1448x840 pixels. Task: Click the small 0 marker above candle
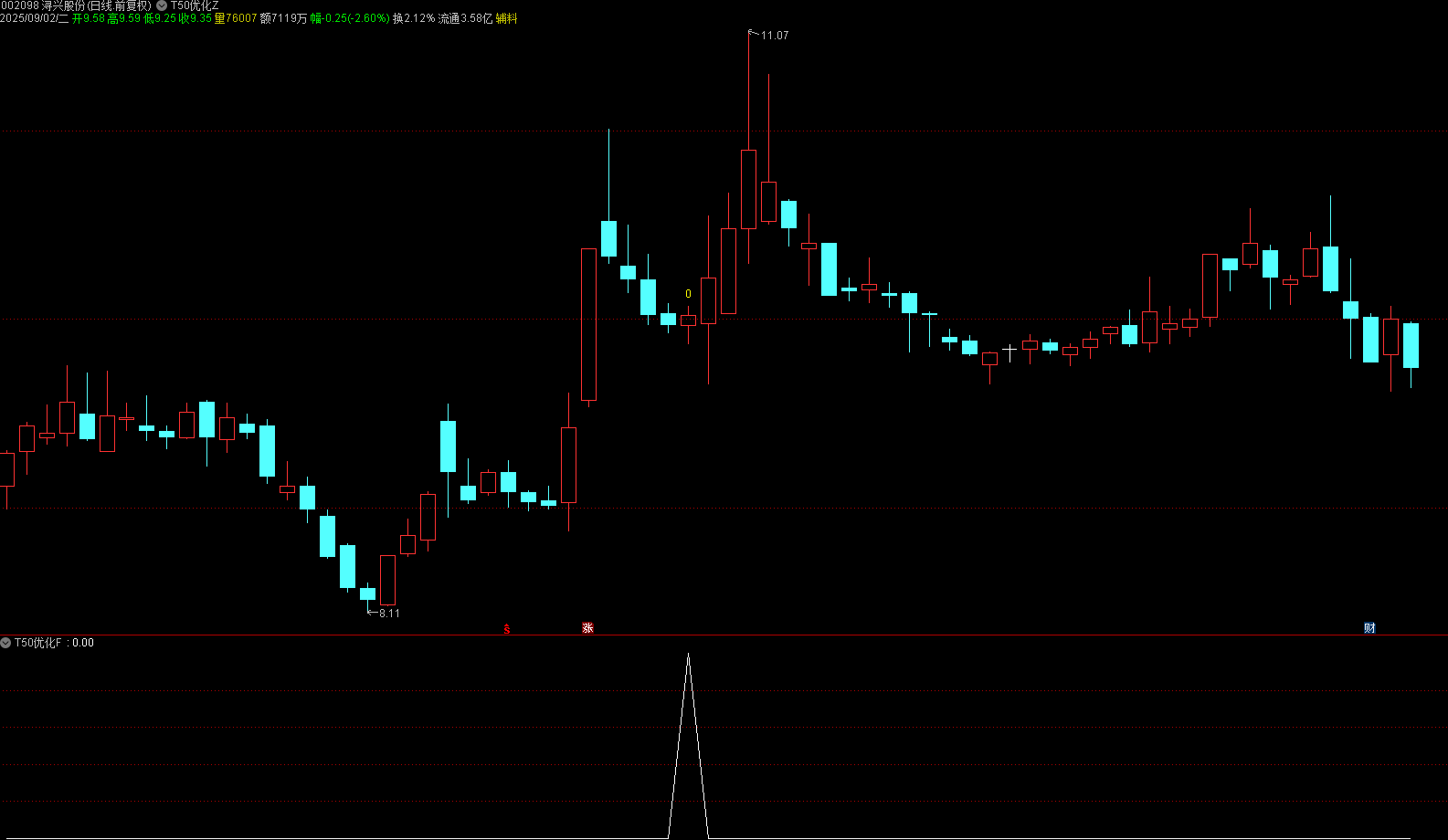tap(688, 294)
